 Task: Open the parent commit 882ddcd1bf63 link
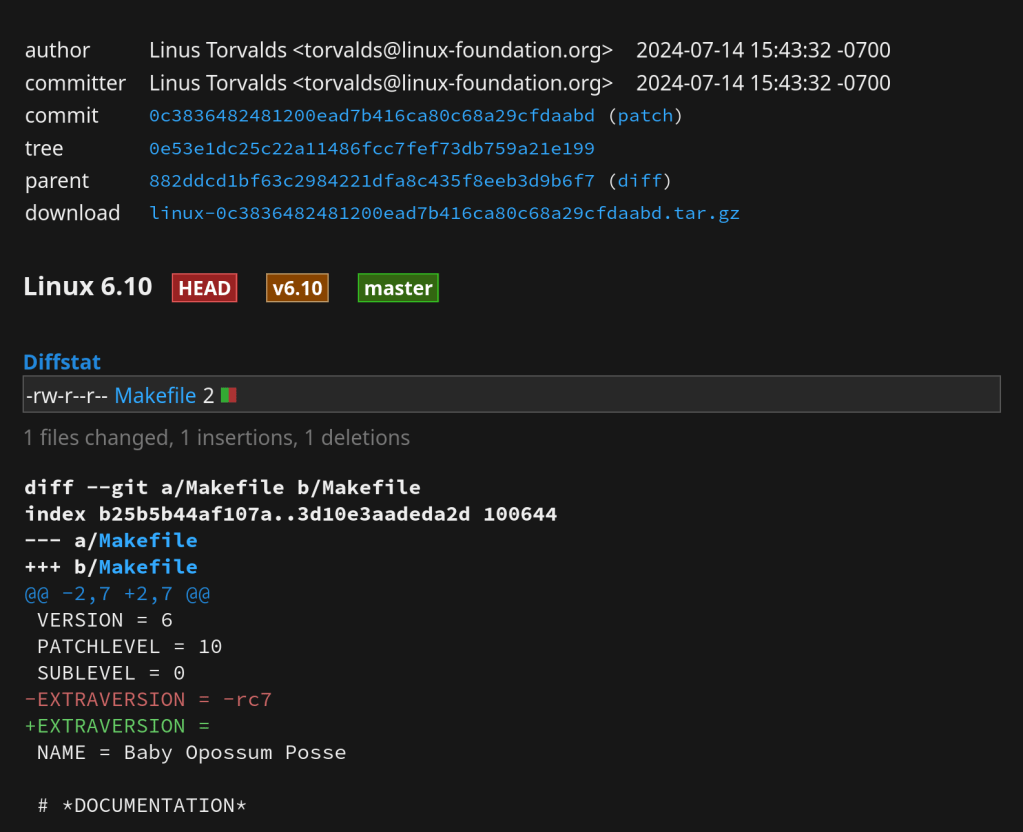(371, 181)
